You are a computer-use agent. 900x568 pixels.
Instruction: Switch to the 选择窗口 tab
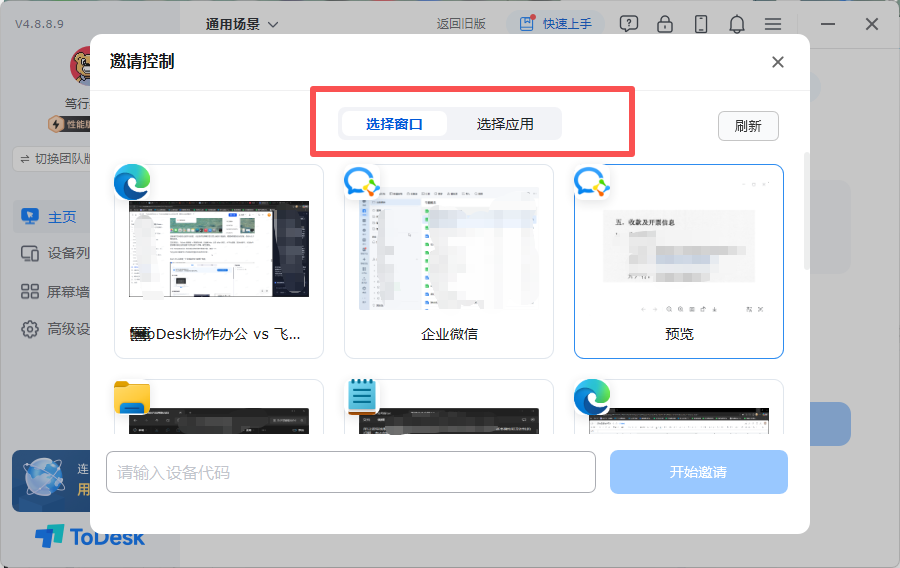pos(394,124)
